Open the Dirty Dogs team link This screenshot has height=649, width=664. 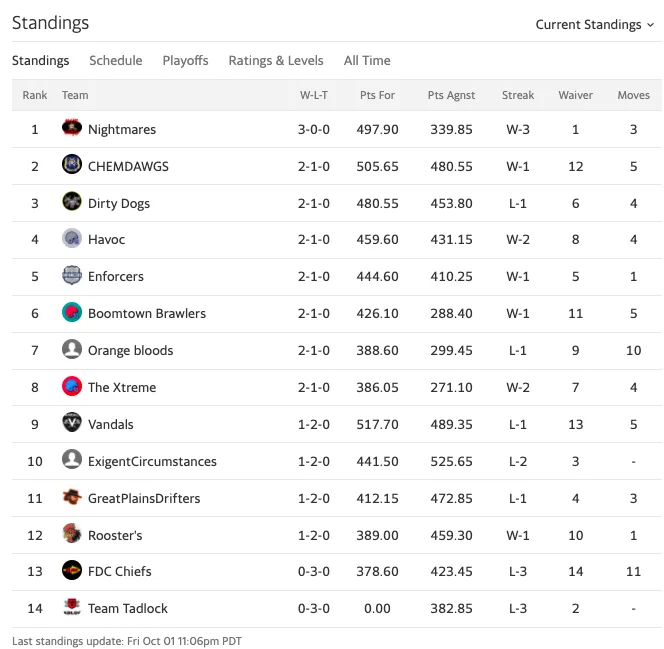click(119, 203)
